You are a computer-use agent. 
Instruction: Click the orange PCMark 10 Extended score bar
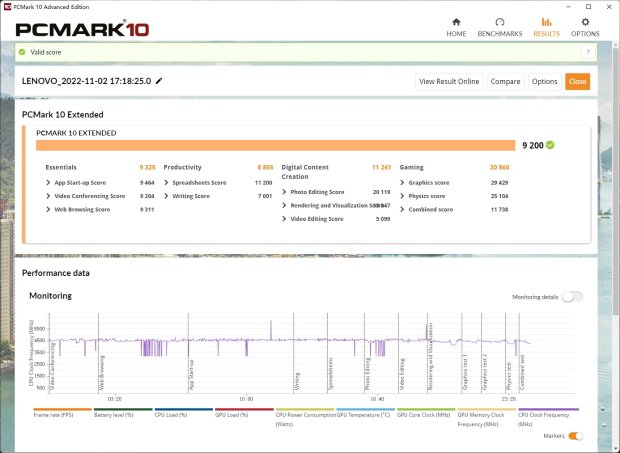pos(276,145)
